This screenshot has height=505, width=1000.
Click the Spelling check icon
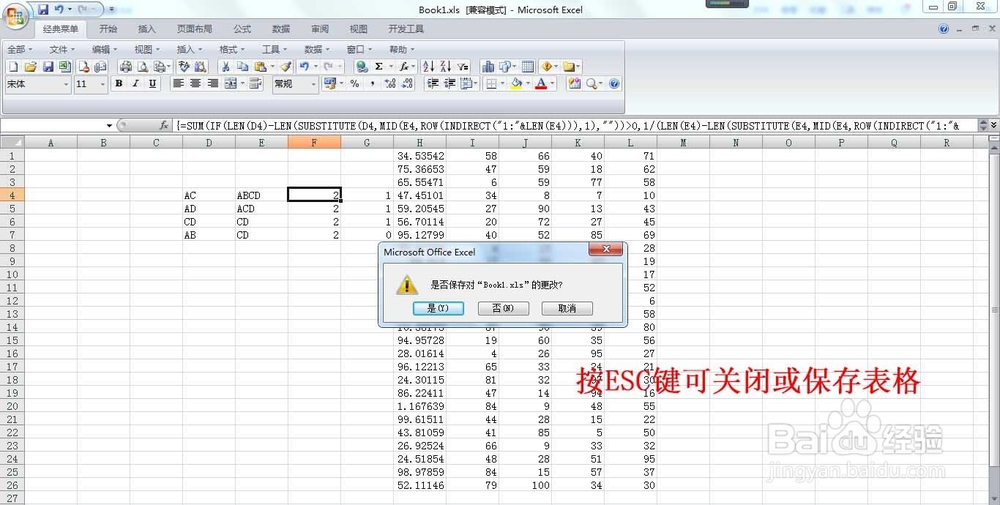pos(184,66)
